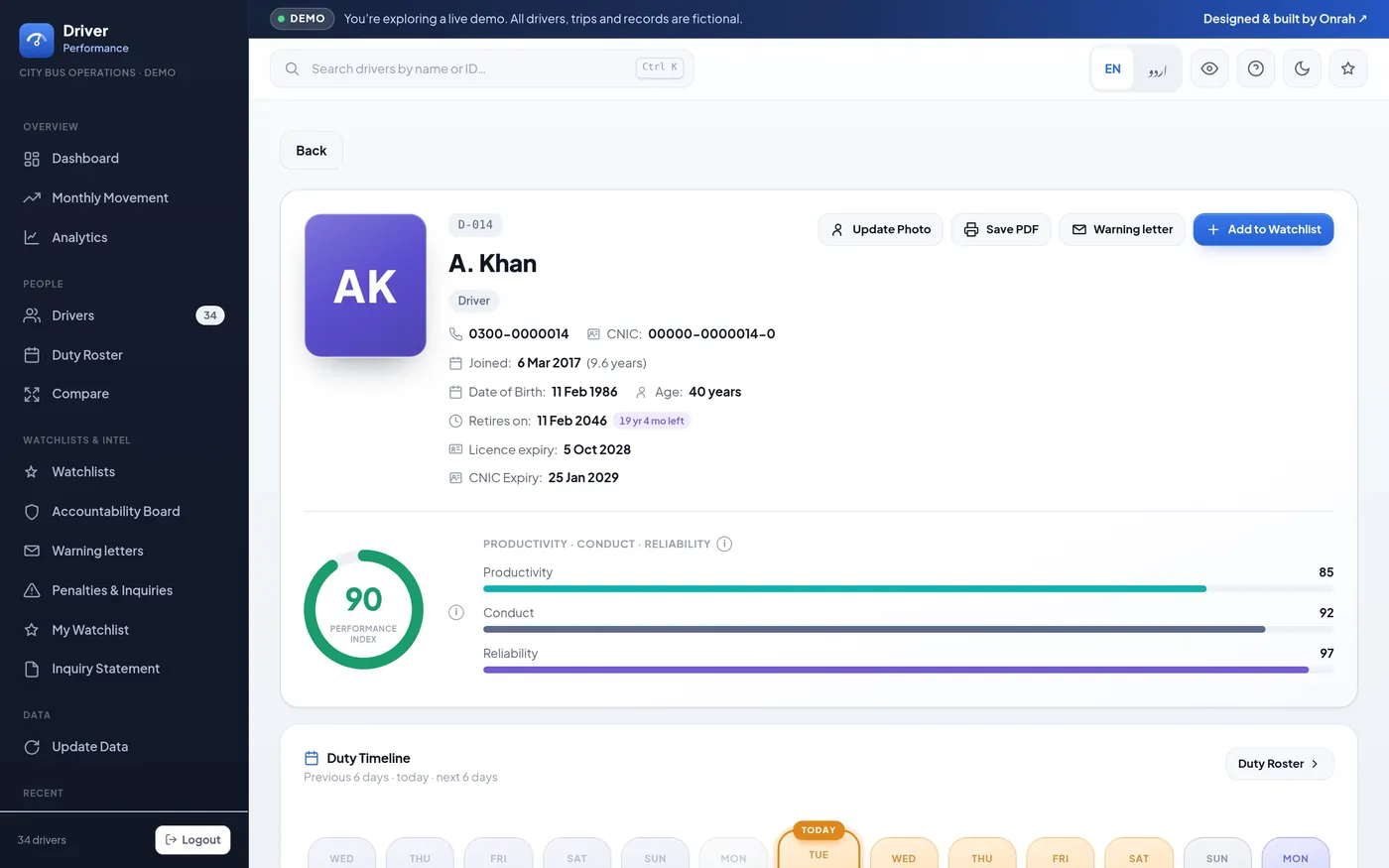
Task: Click the Warning letter button on profile
Action: click(1122, 229)
